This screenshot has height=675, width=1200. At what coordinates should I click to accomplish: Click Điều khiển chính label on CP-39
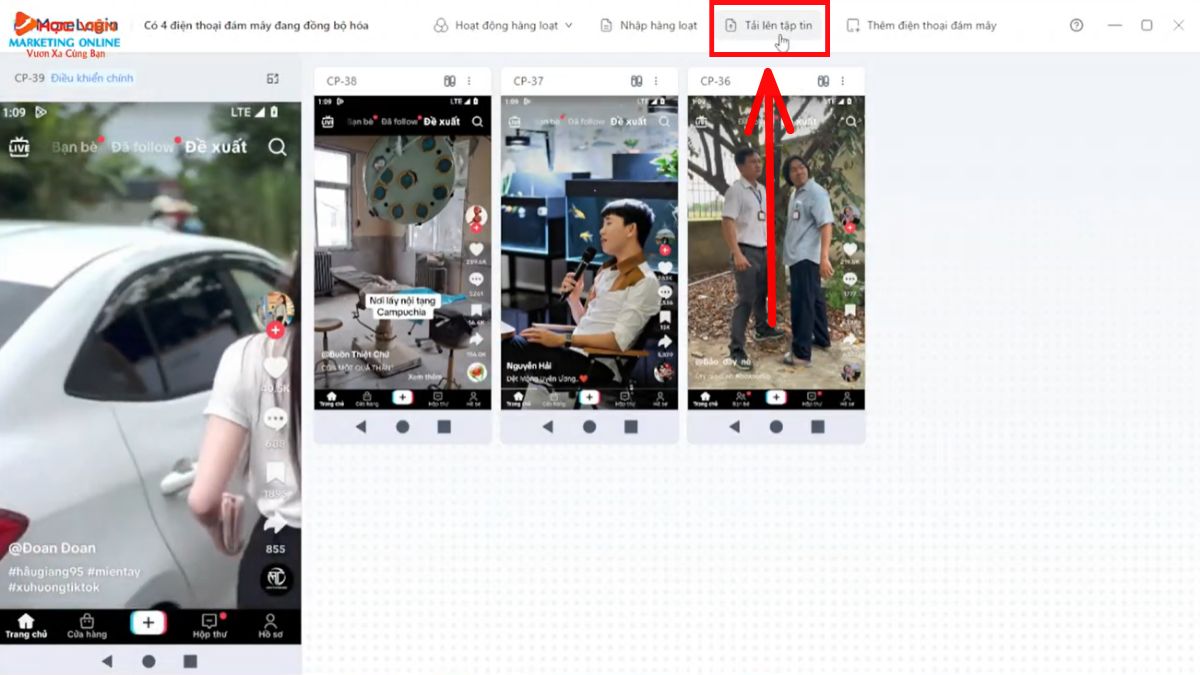[92, 78]
